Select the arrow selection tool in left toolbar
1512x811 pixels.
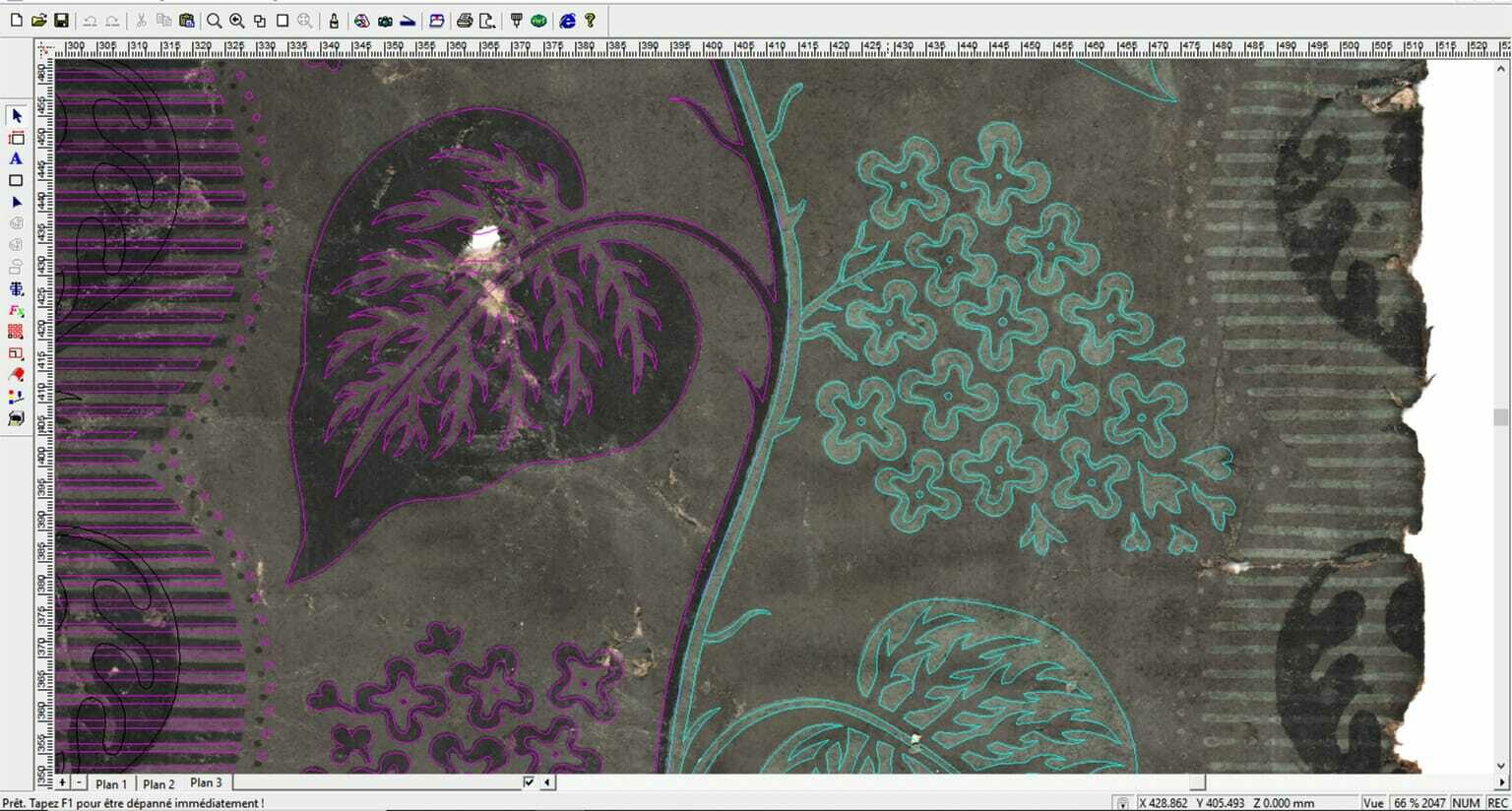[16, 116]
